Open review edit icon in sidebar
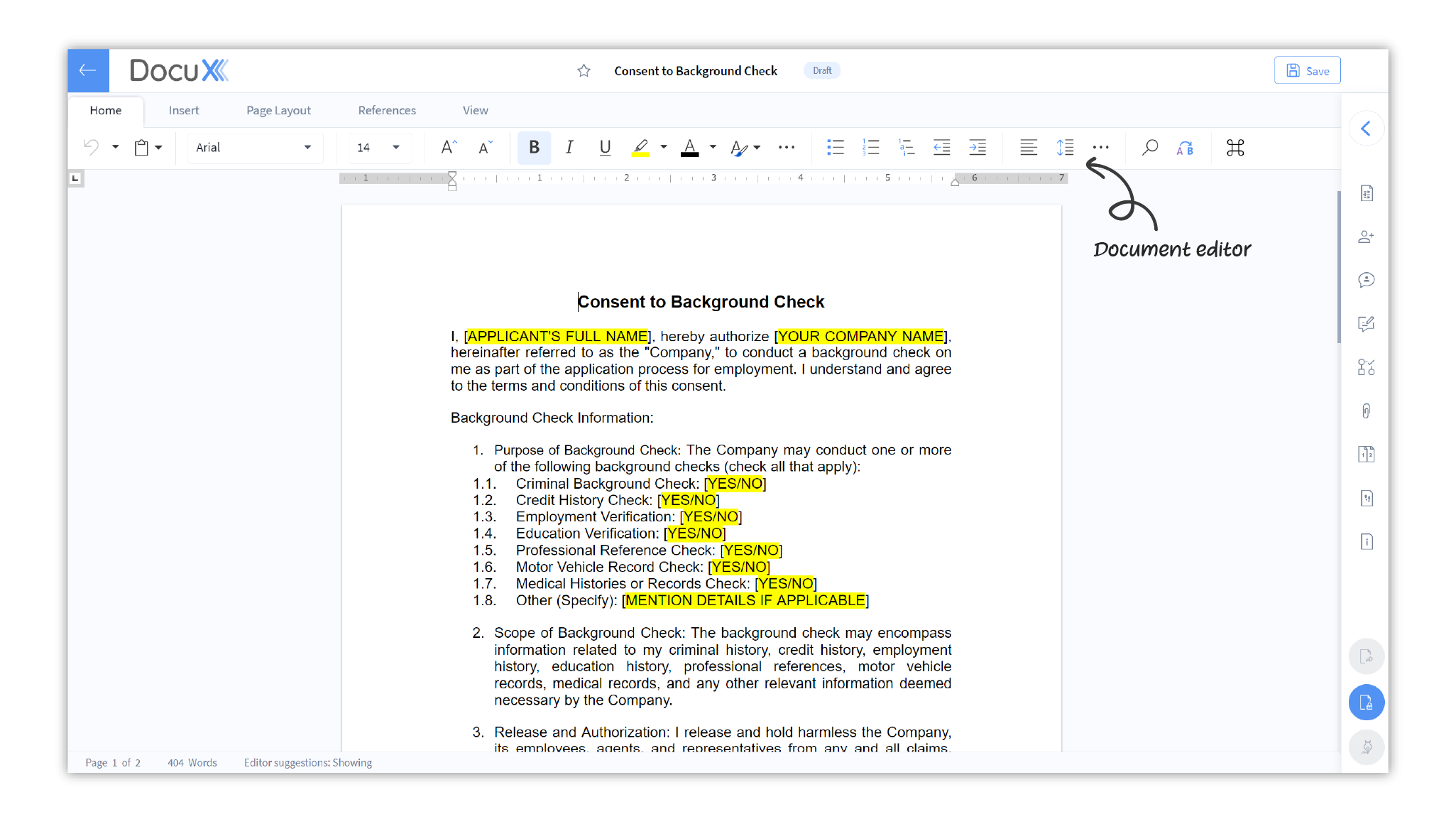 coord(1367,324)
